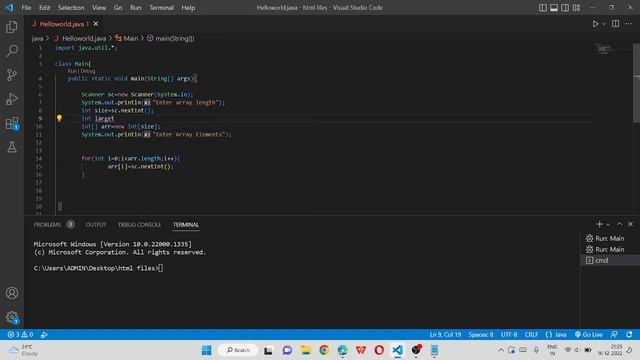Viewport: 640px width, 360px height.
Task: Click the java breadcrumb folder
Action: (x=37, y=38)
